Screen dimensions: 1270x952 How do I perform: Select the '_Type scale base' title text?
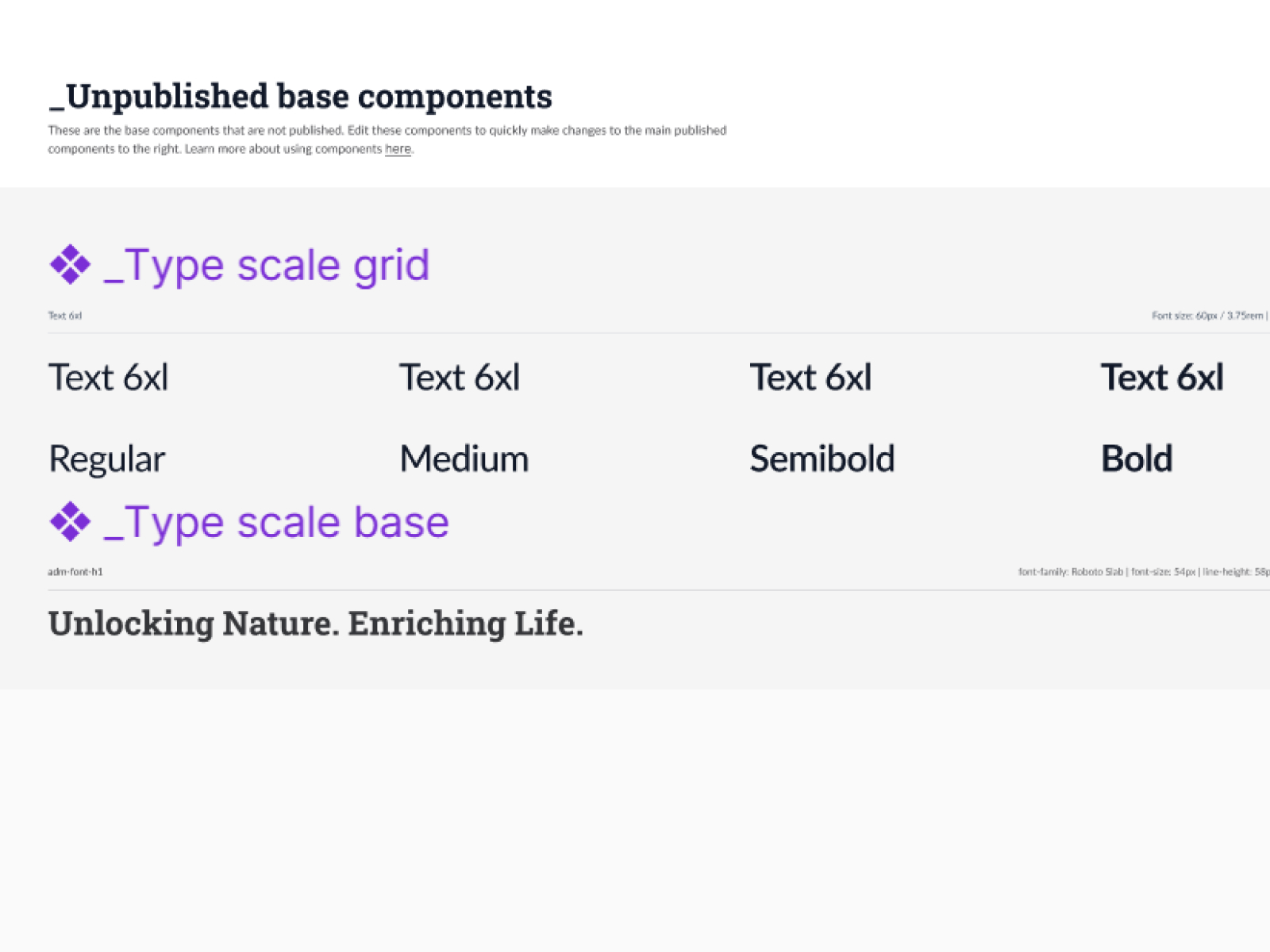276,522
